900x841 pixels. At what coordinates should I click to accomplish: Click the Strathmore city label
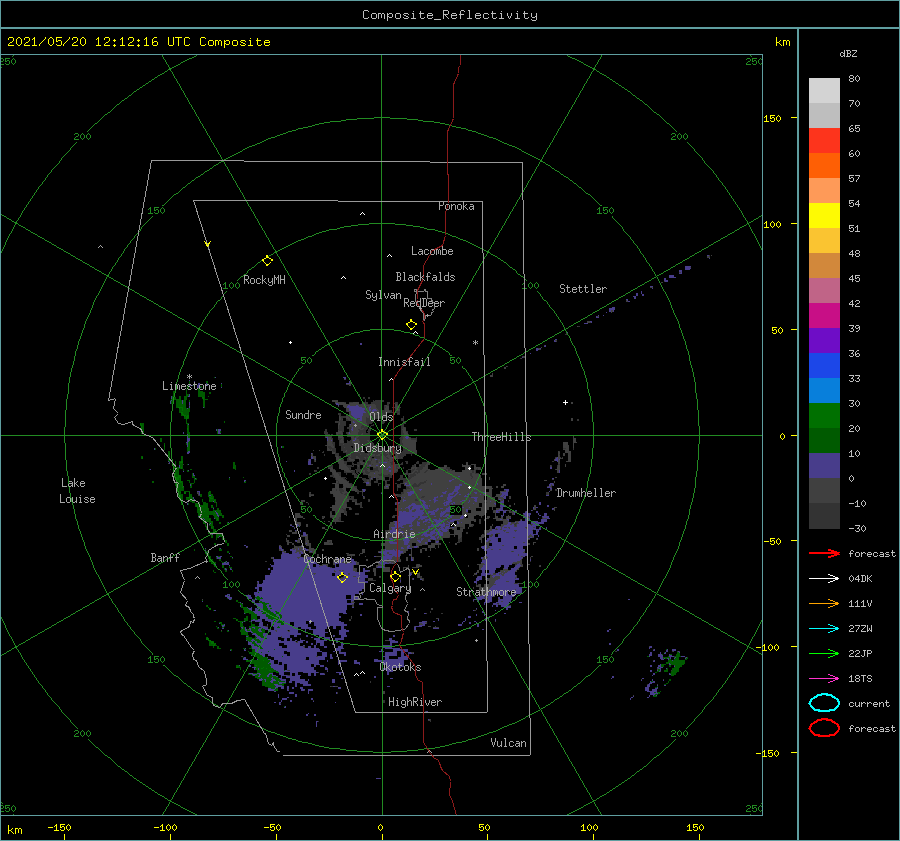tap(486, 592)
